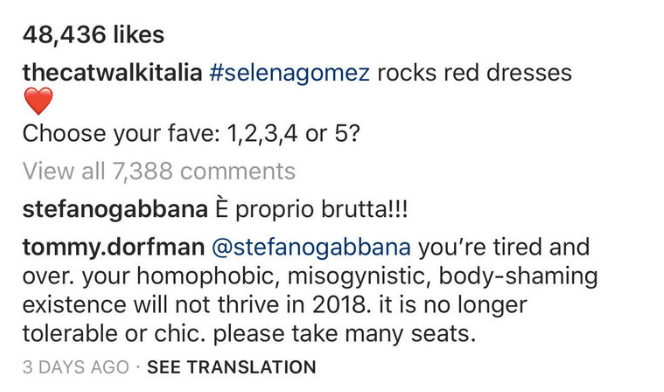This screenshot has height=392, width=664.
Task: Open the 48,436 likes list
Action: pyautogui.click(x=94, y=35)
